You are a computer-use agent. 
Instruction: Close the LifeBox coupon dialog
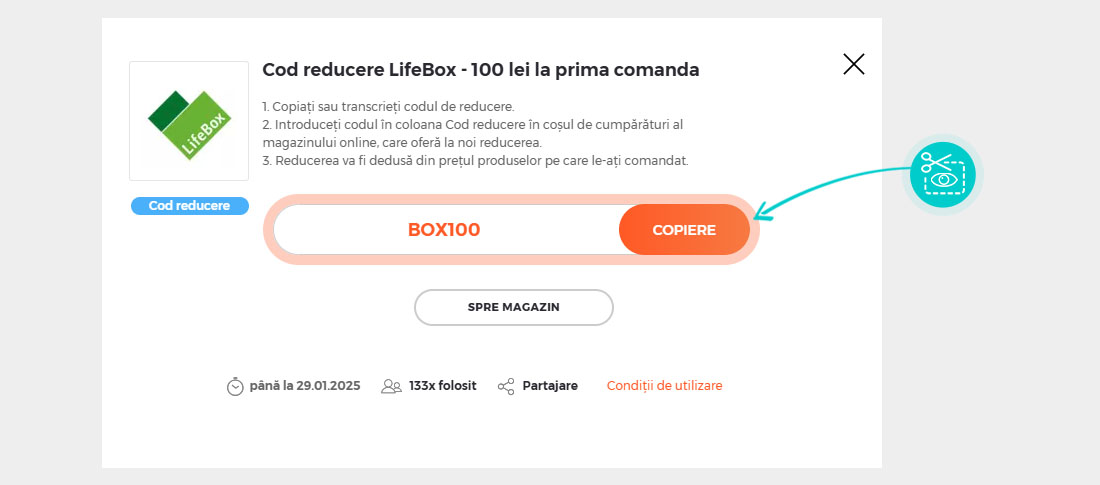coord(854,64)
